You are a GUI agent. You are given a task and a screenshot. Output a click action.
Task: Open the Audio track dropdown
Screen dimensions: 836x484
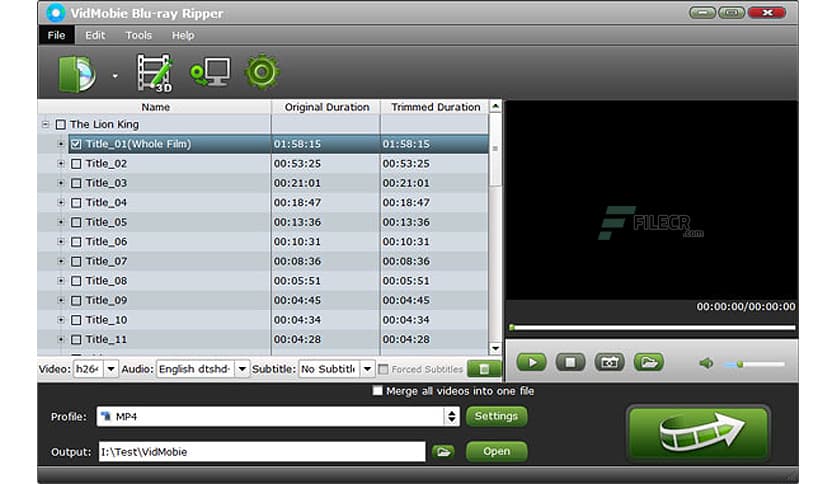(x=242, y=369)
